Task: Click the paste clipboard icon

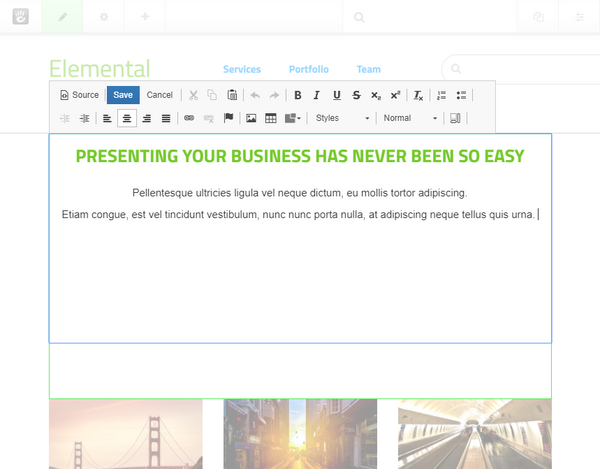Action: tap(232, 95)
